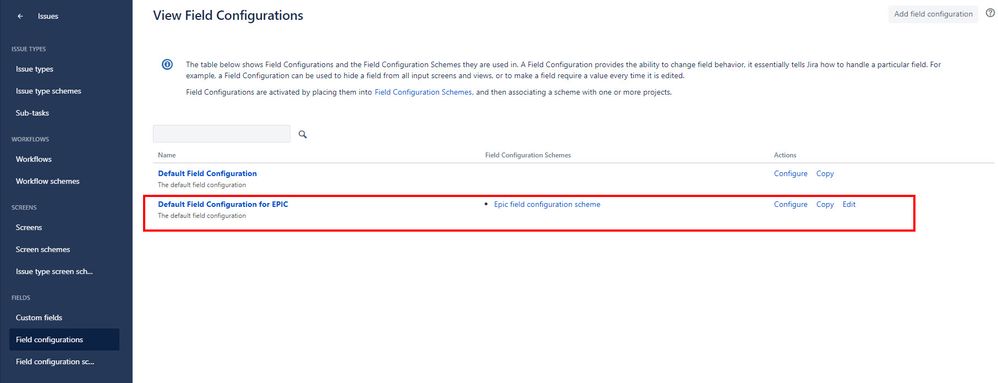Viewport: 998px width, 383px height.
Task: Focus the field configuration search box
Action: pos(221,134)
